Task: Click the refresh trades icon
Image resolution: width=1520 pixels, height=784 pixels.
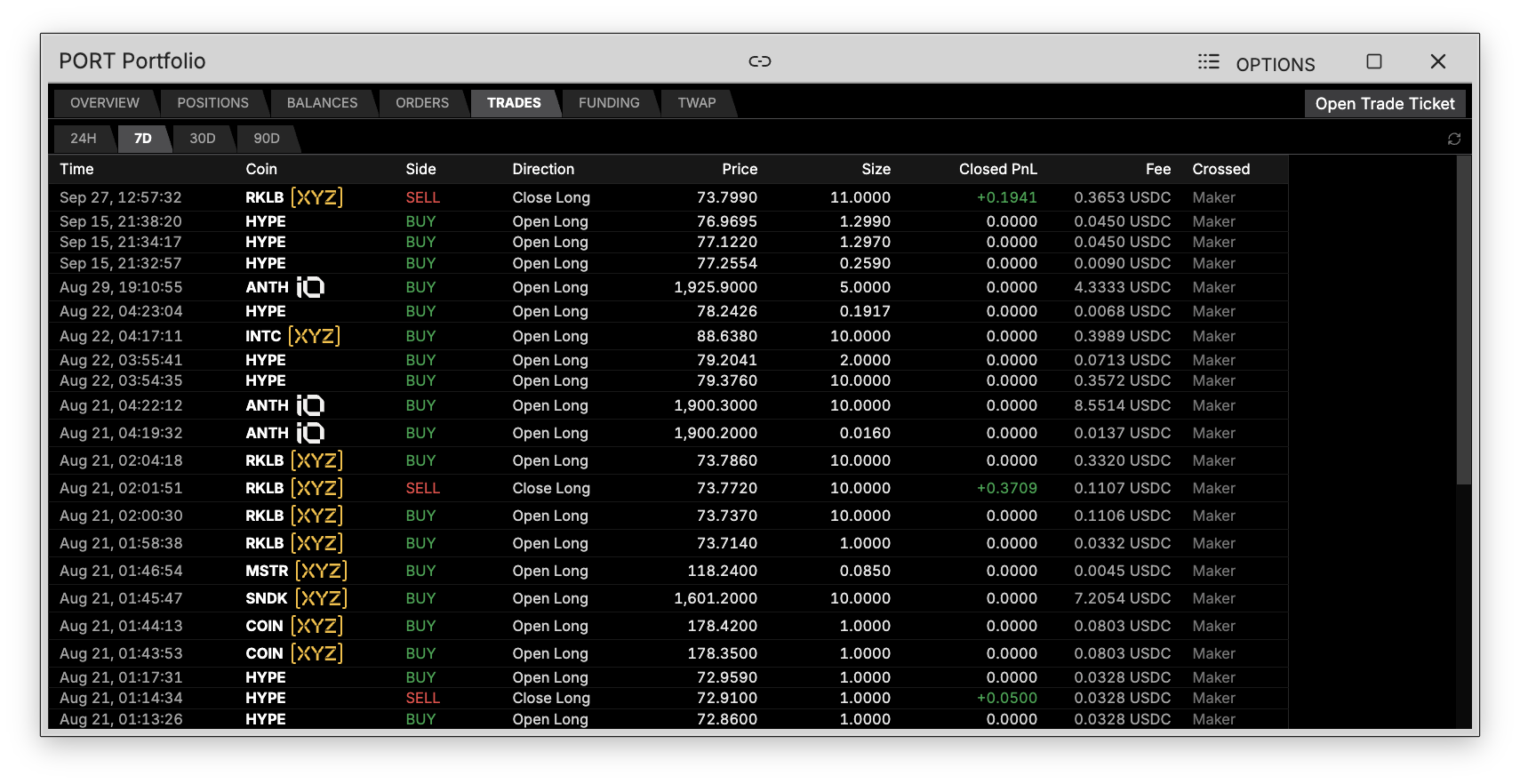Action: click(1454, 139)
